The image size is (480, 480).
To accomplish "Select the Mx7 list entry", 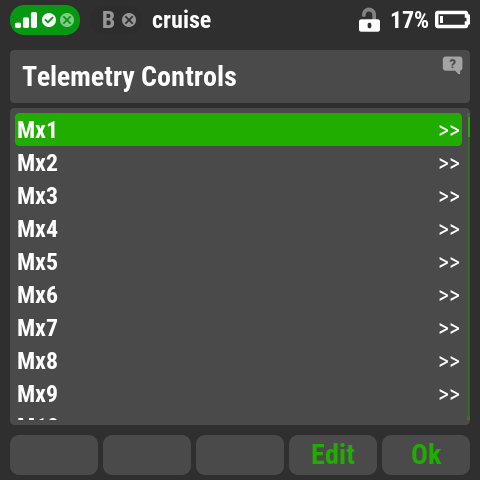I will 238,328.
